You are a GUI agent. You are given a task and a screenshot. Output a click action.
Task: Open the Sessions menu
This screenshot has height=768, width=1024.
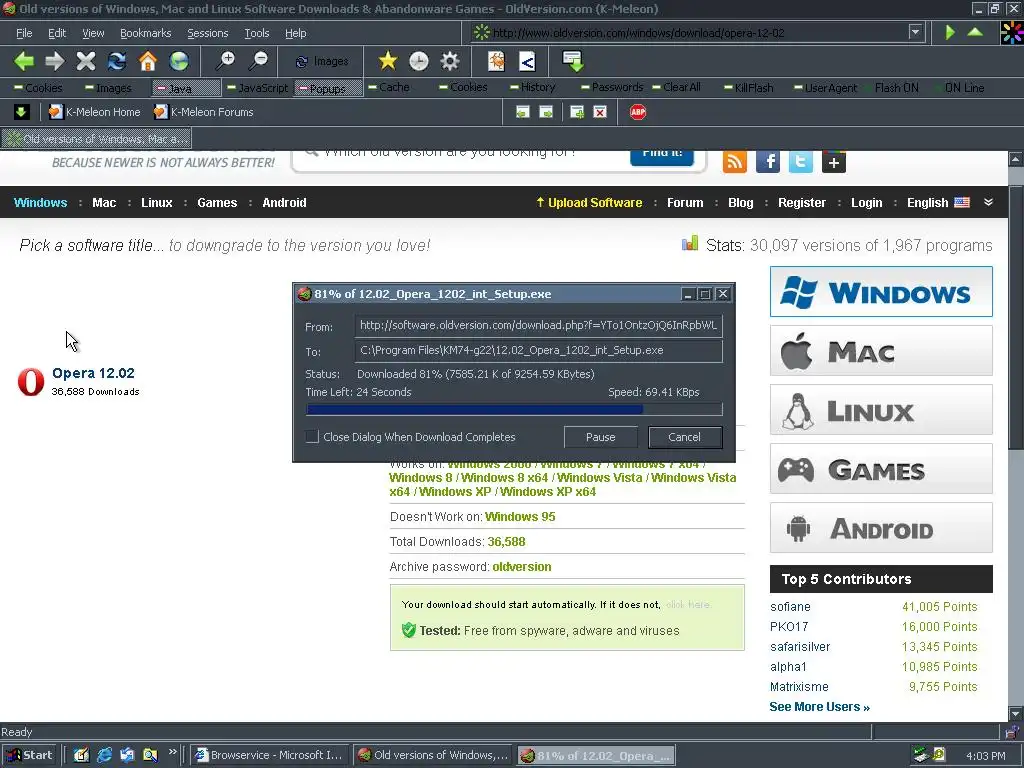tap(208, 33)
